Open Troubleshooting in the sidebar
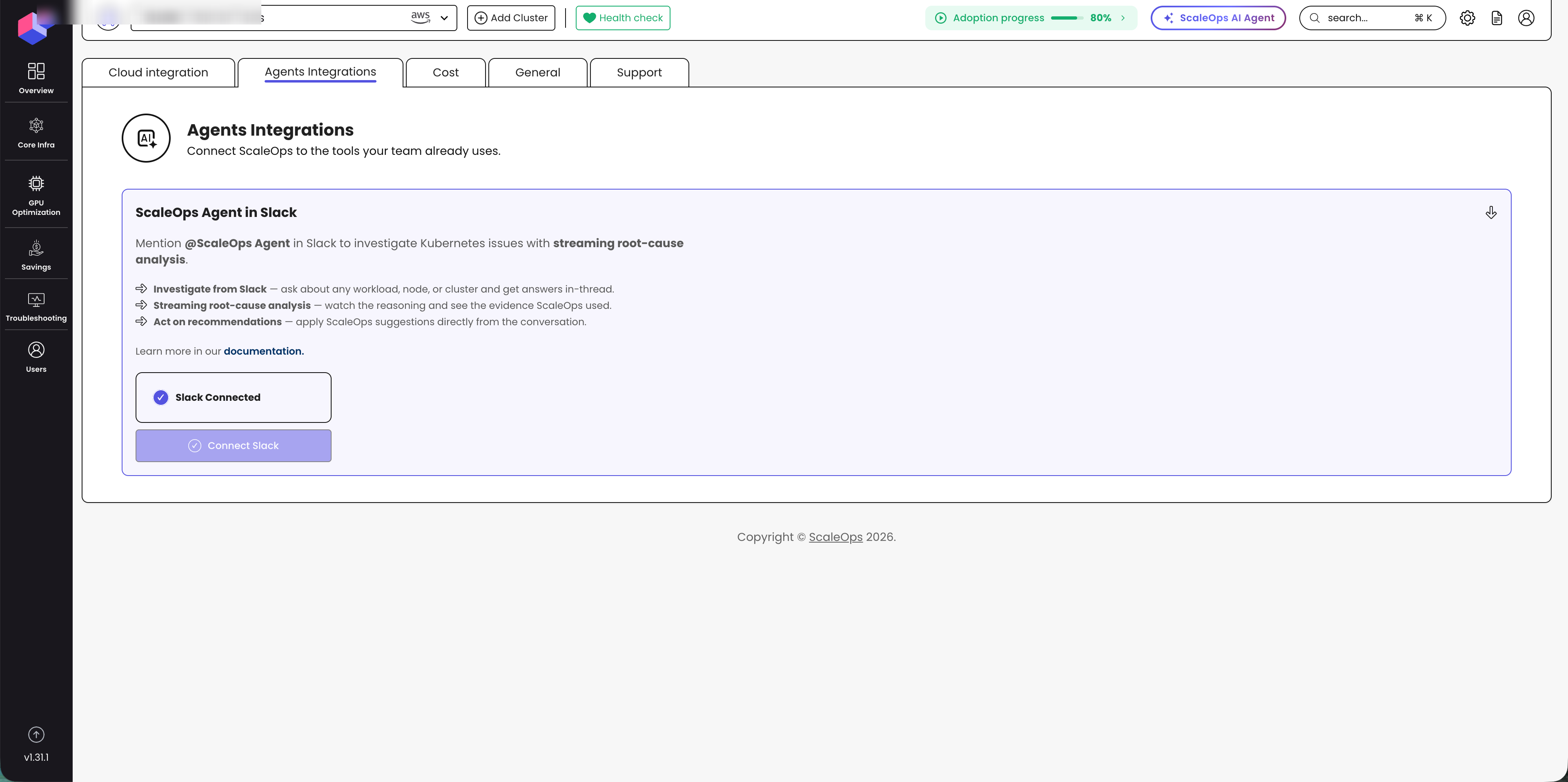The width and height of the screenshot is (1568, 782). [x=36, y=307]
